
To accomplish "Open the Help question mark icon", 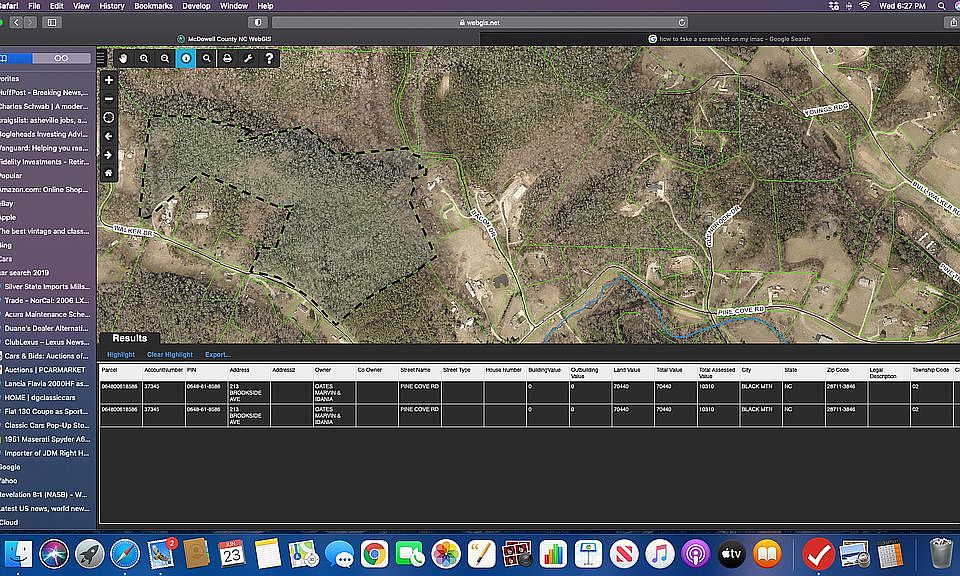I will tap(269, 59).
